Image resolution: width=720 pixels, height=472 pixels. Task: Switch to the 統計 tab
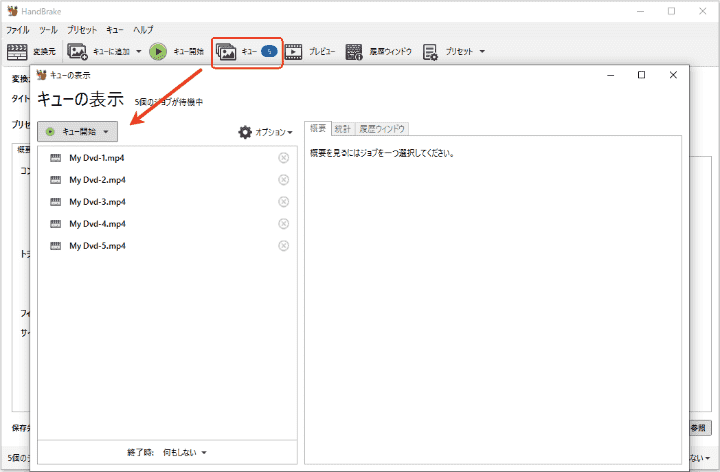342,129
